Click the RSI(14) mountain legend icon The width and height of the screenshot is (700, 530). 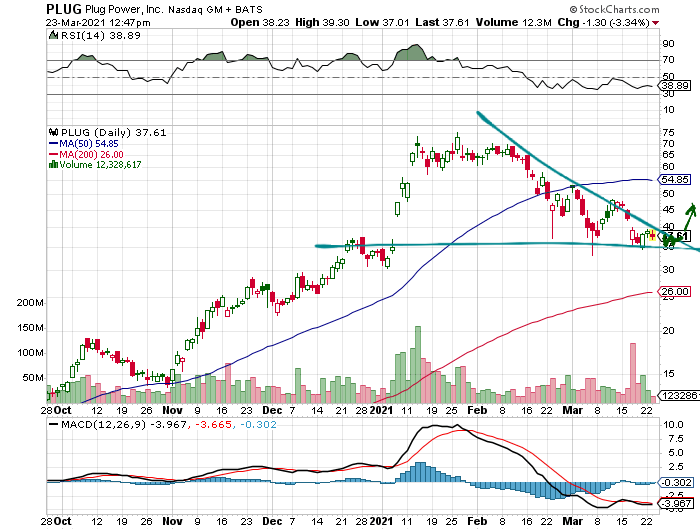pos(53,35)
